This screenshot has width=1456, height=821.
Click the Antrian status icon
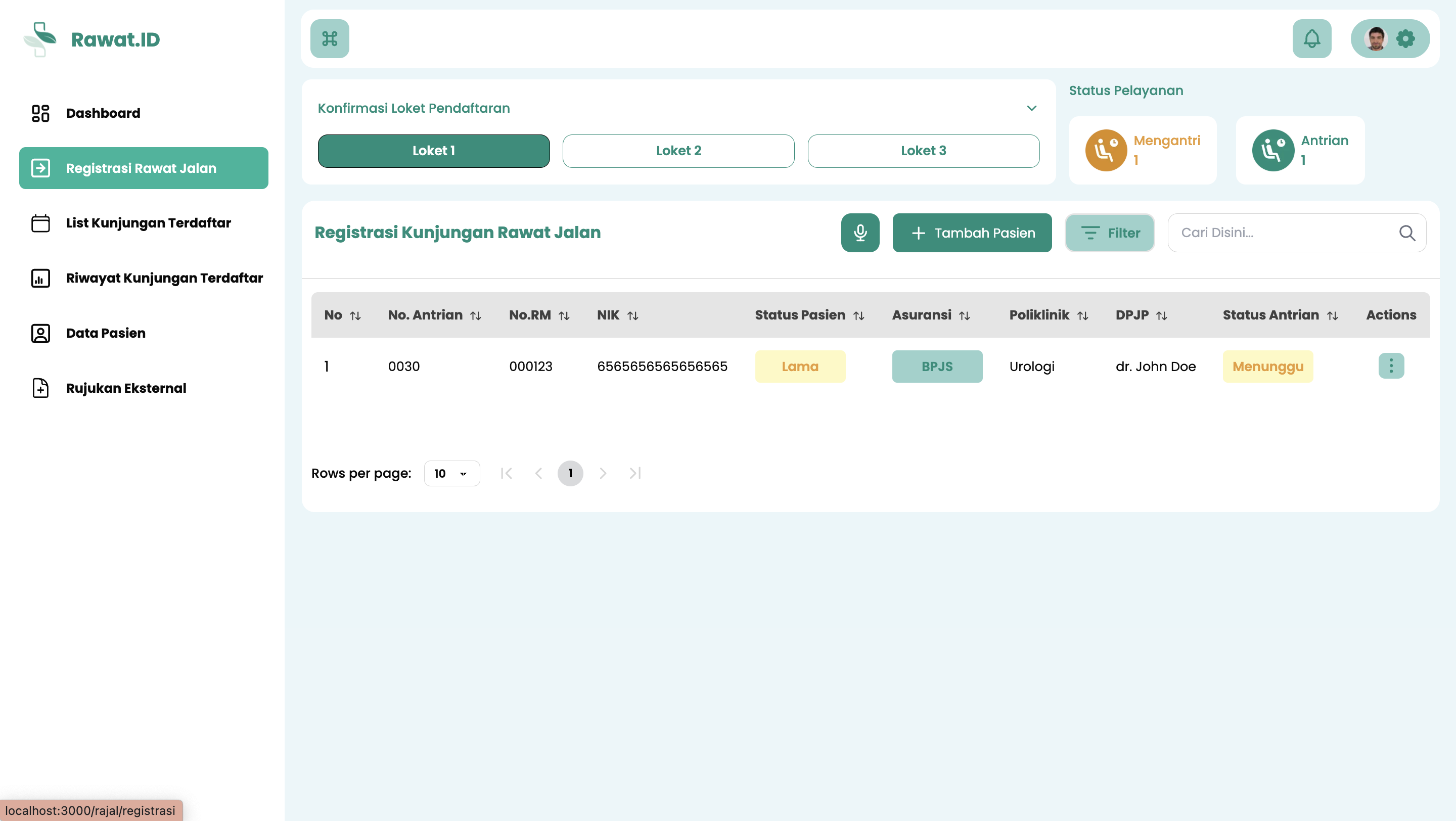pos(1272,150)
